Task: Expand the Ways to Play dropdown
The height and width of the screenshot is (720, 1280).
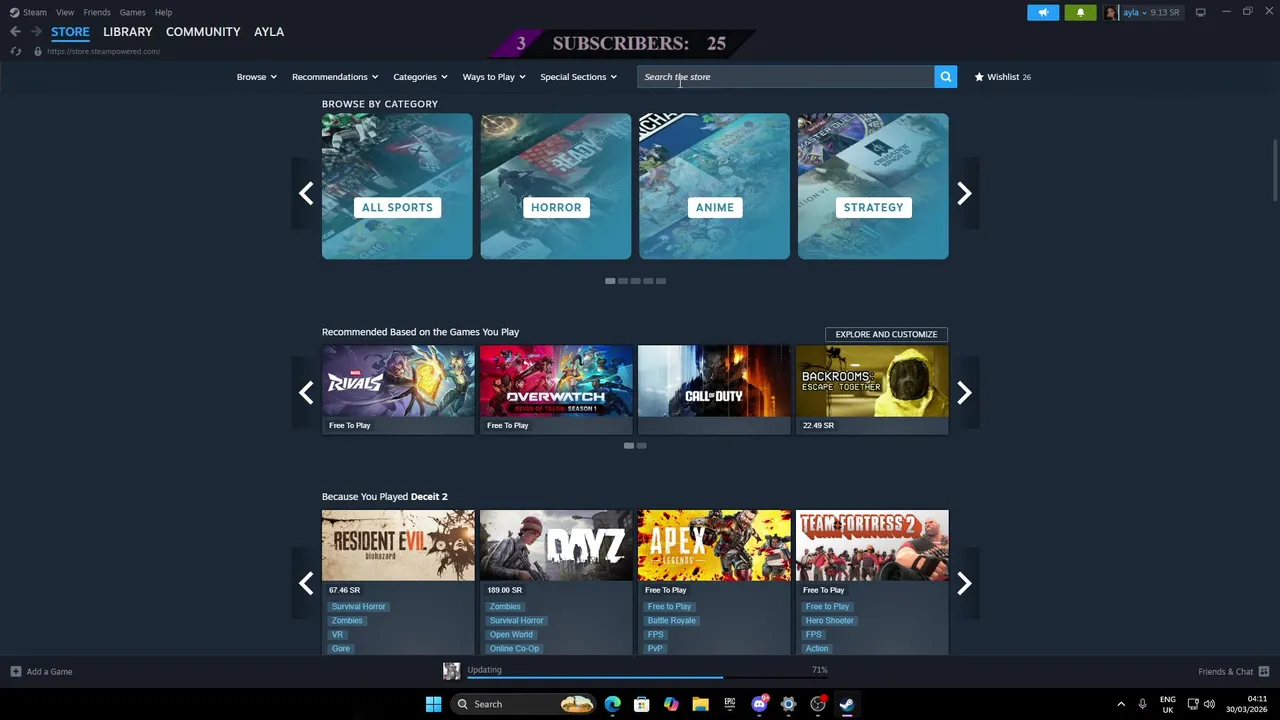Action: coord(494,77)
